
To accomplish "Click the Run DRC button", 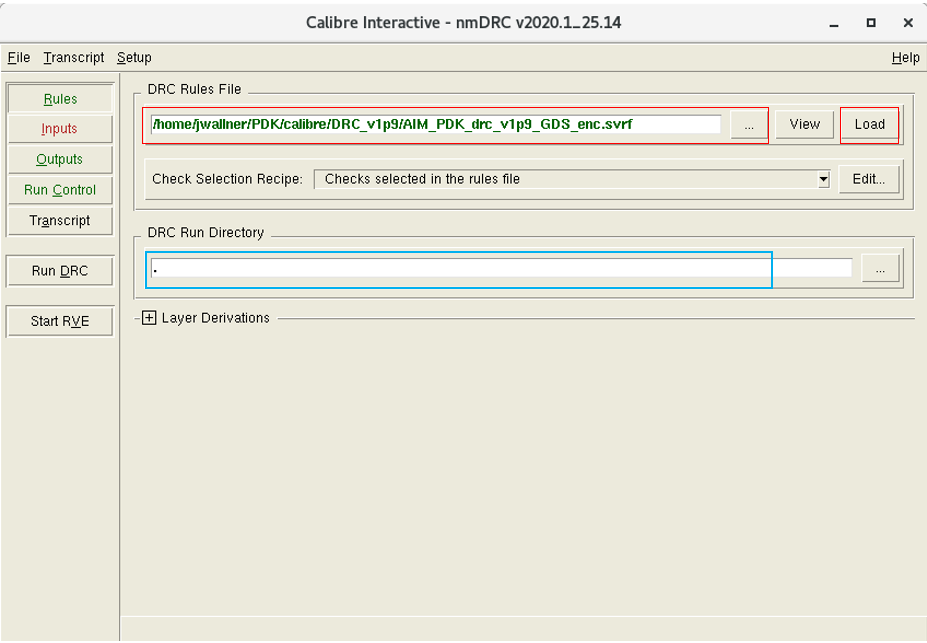I will (60, 271).
